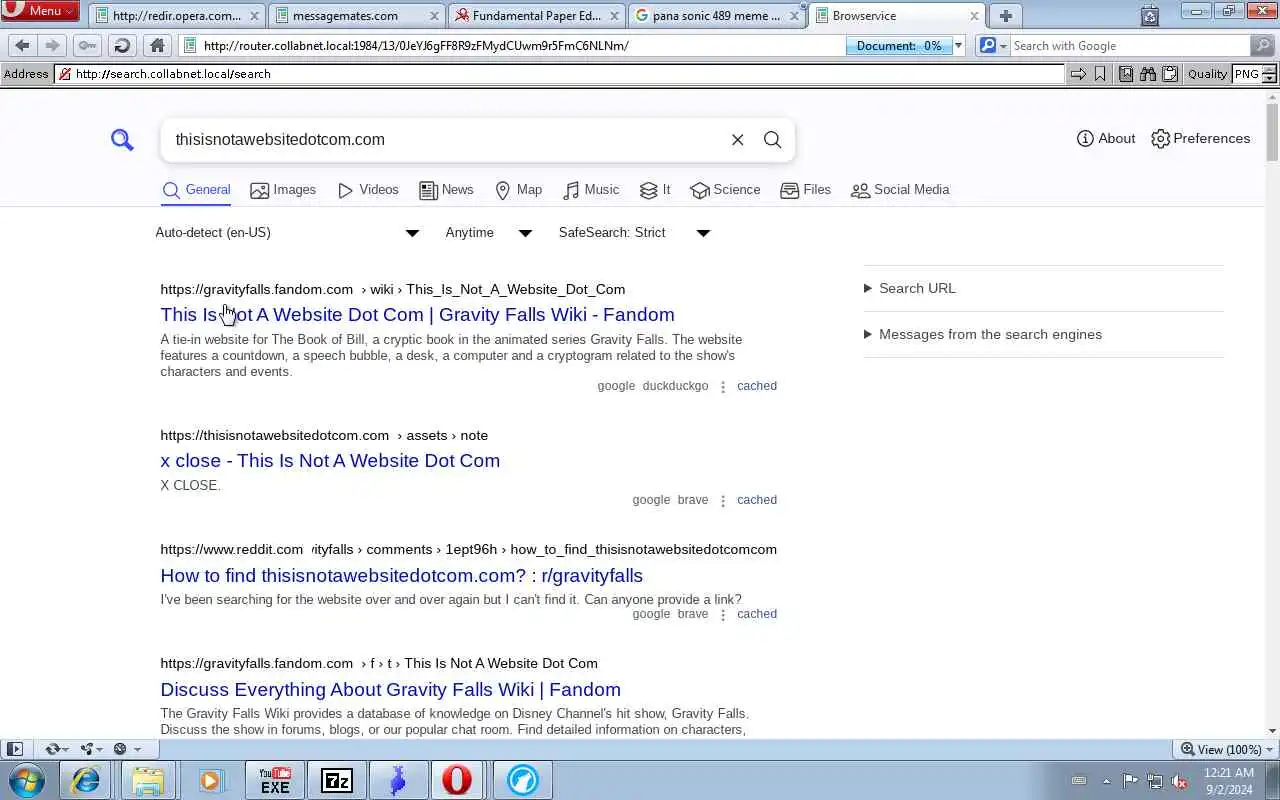Open the Opera Menu button
The image size is (1280, 800).
click(x=40, y=11)
